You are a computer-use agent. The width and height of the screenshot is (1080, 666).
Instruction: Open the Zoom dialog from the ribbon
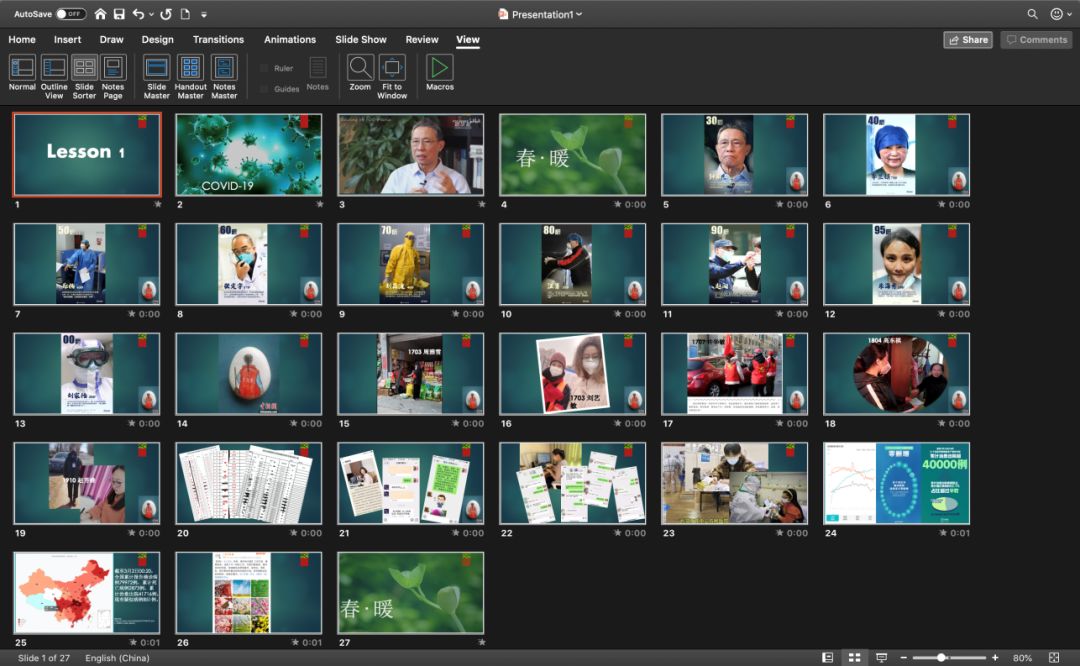click(360, 73)
